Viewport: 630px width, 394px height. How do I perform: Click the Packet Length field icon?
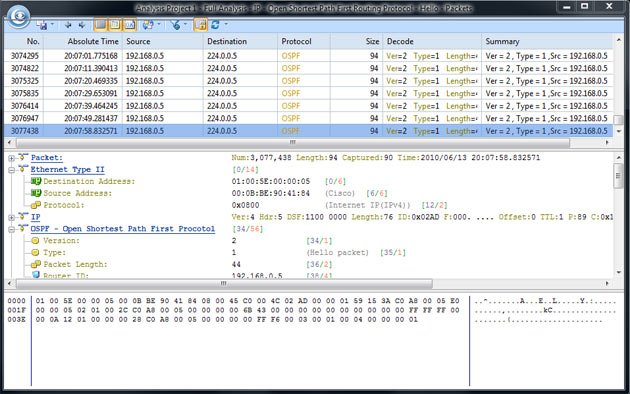click(x=36, y=264)
